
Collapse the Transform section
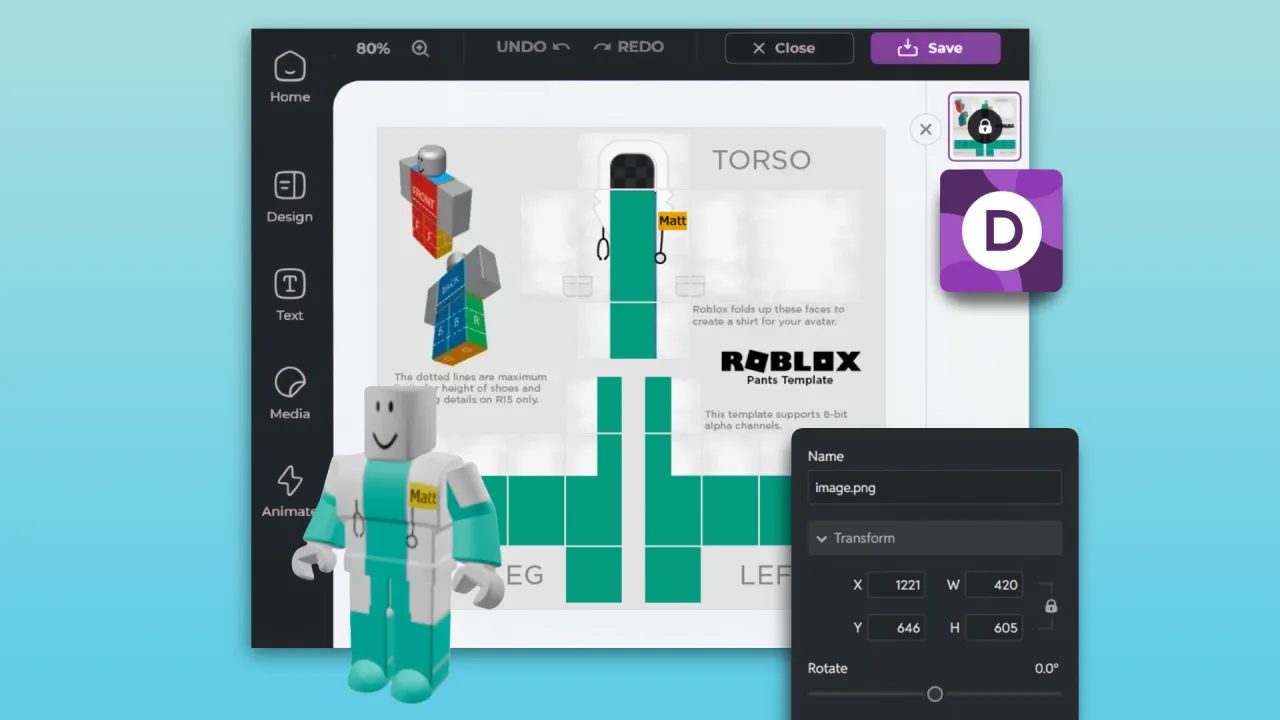pos(822,538)
